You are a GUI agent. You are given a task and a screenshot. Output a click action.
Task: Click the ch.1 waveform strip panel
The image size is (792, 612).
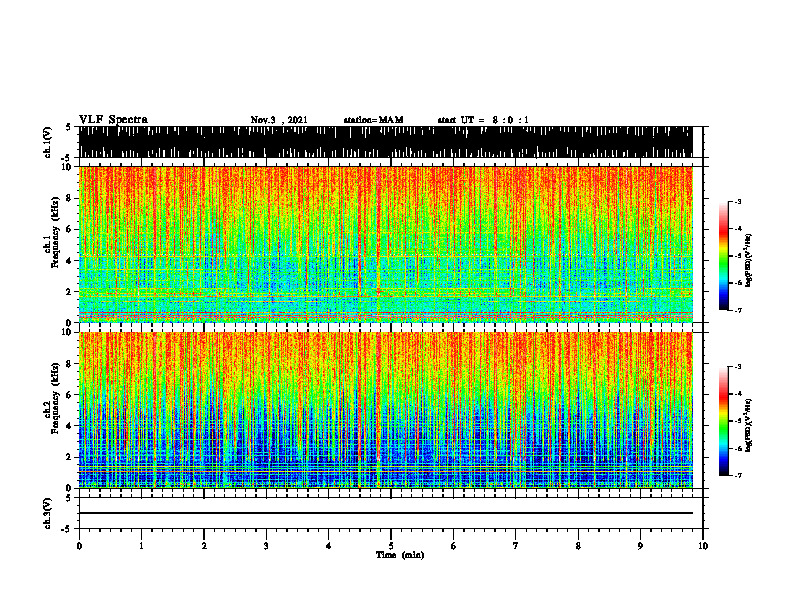point(386,142)
